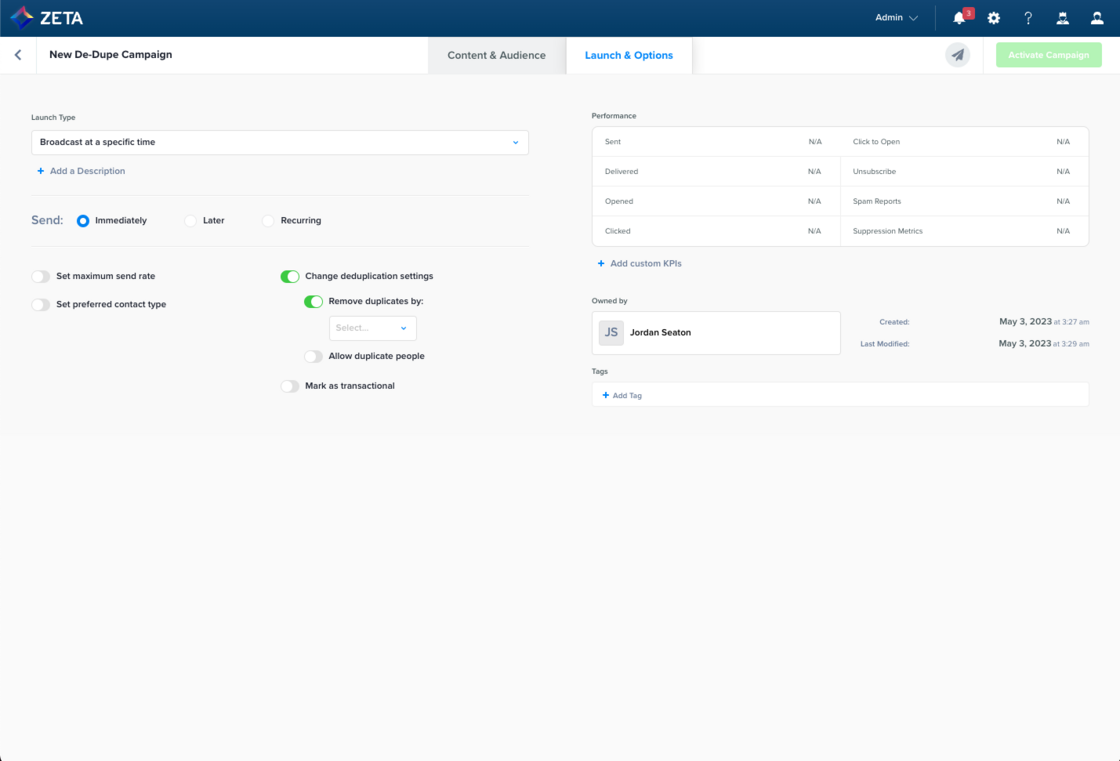Select the Later send radio option
1120x761 pixels.
[x=191, y=221]
